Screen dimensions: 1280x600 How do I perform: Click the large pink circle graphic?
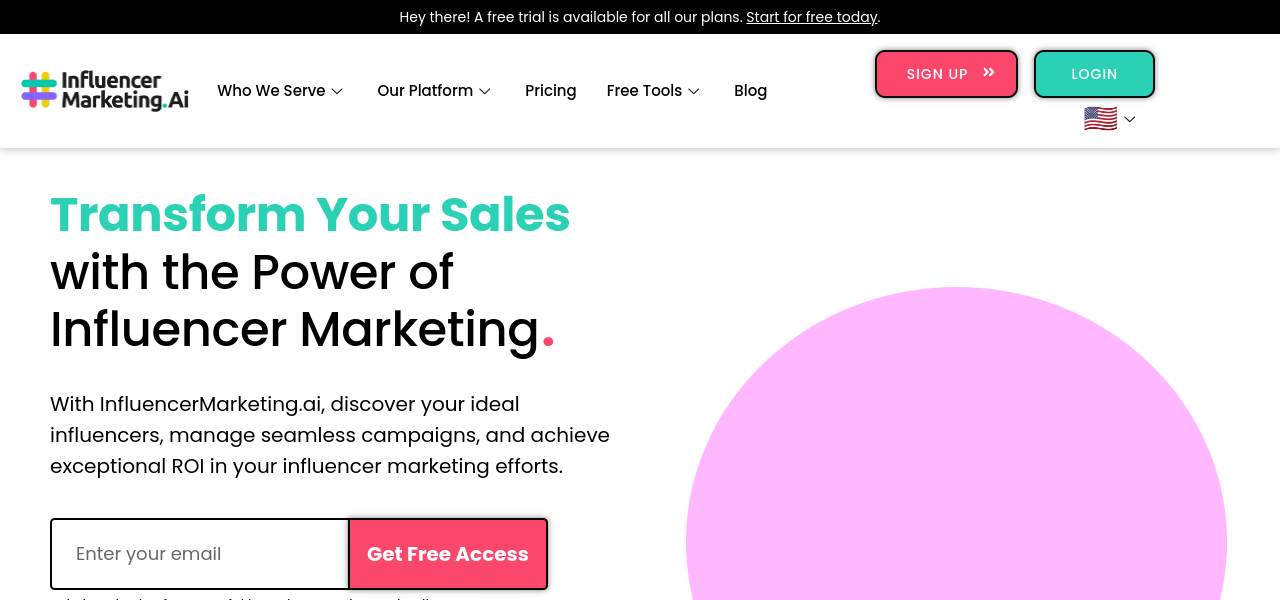[x=956, y=450]
